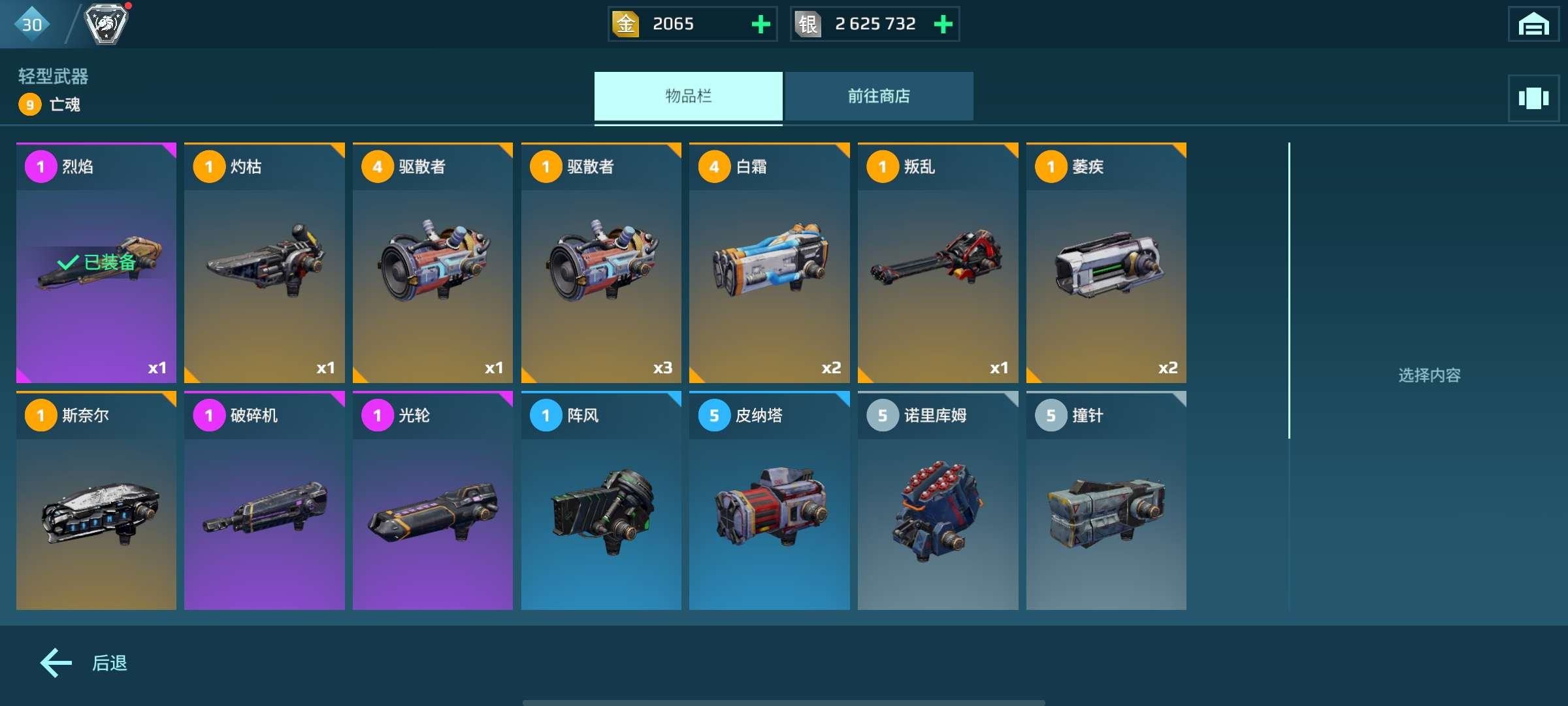Tap the league emblem badge icon
The image size is (1568, 706).
point(106,24)
